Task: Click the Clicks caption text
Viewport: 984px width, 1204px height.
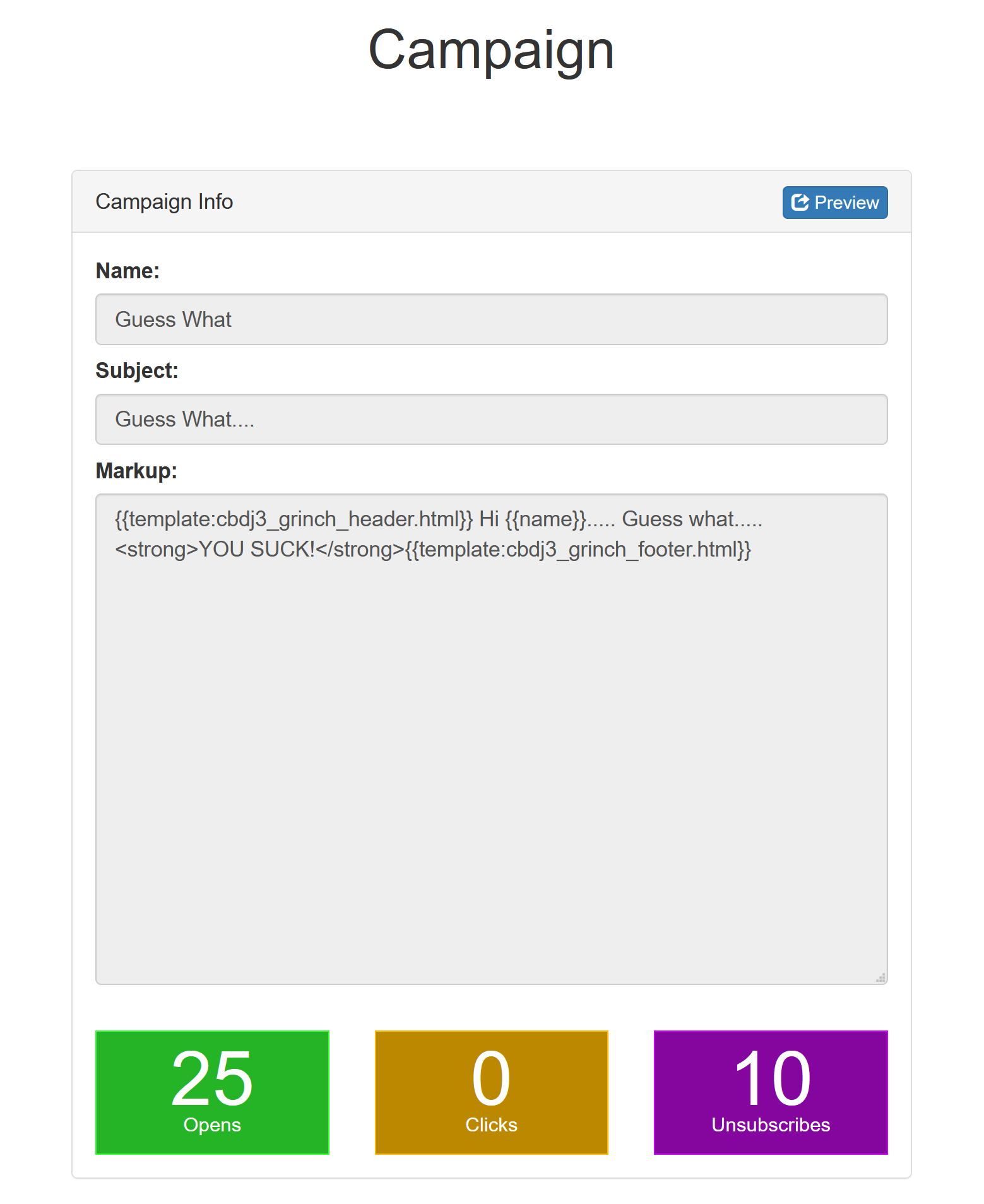Action: click(x=491, y=1125)
